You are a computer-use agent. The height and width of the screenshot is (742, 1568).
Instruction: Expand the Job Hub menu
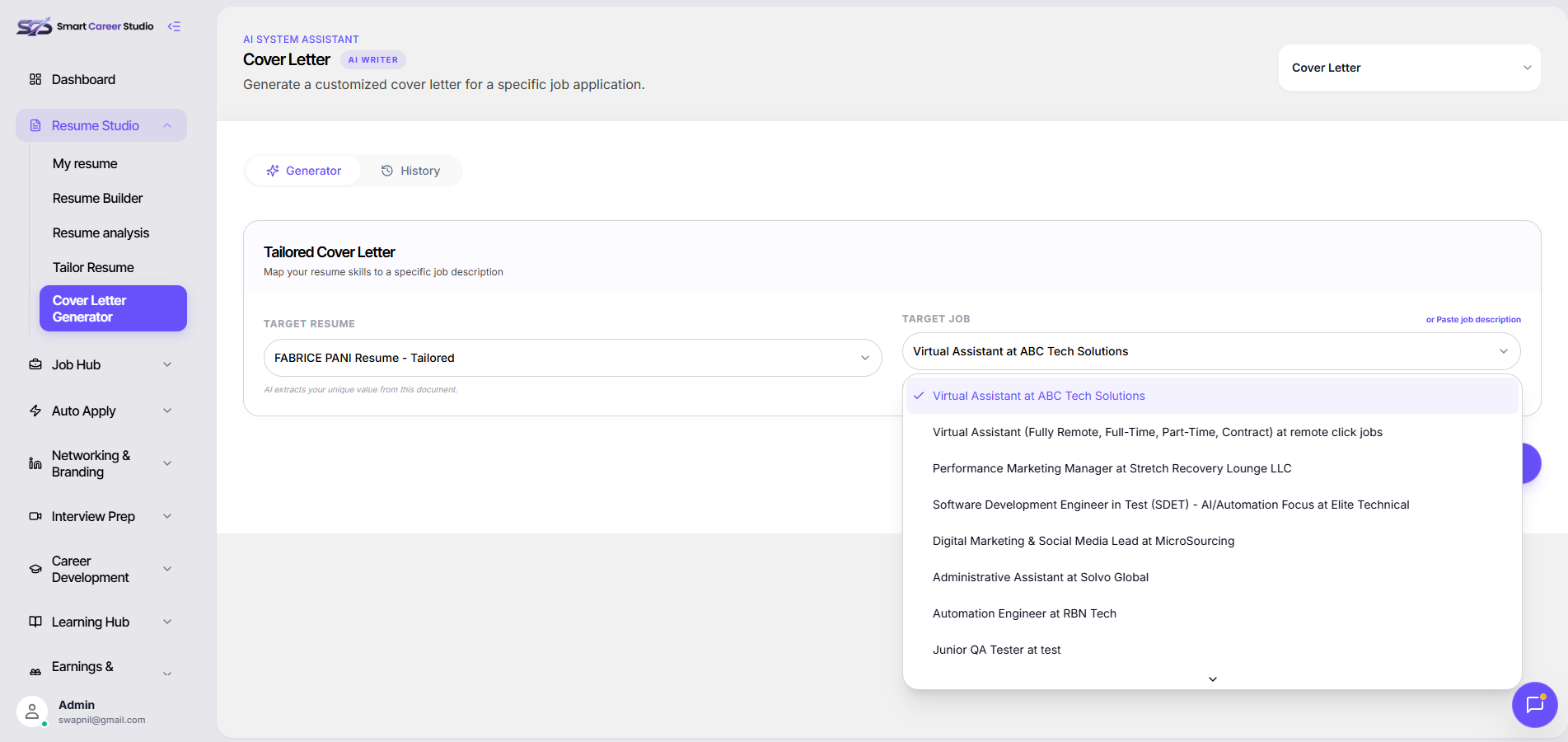point(167,364)
